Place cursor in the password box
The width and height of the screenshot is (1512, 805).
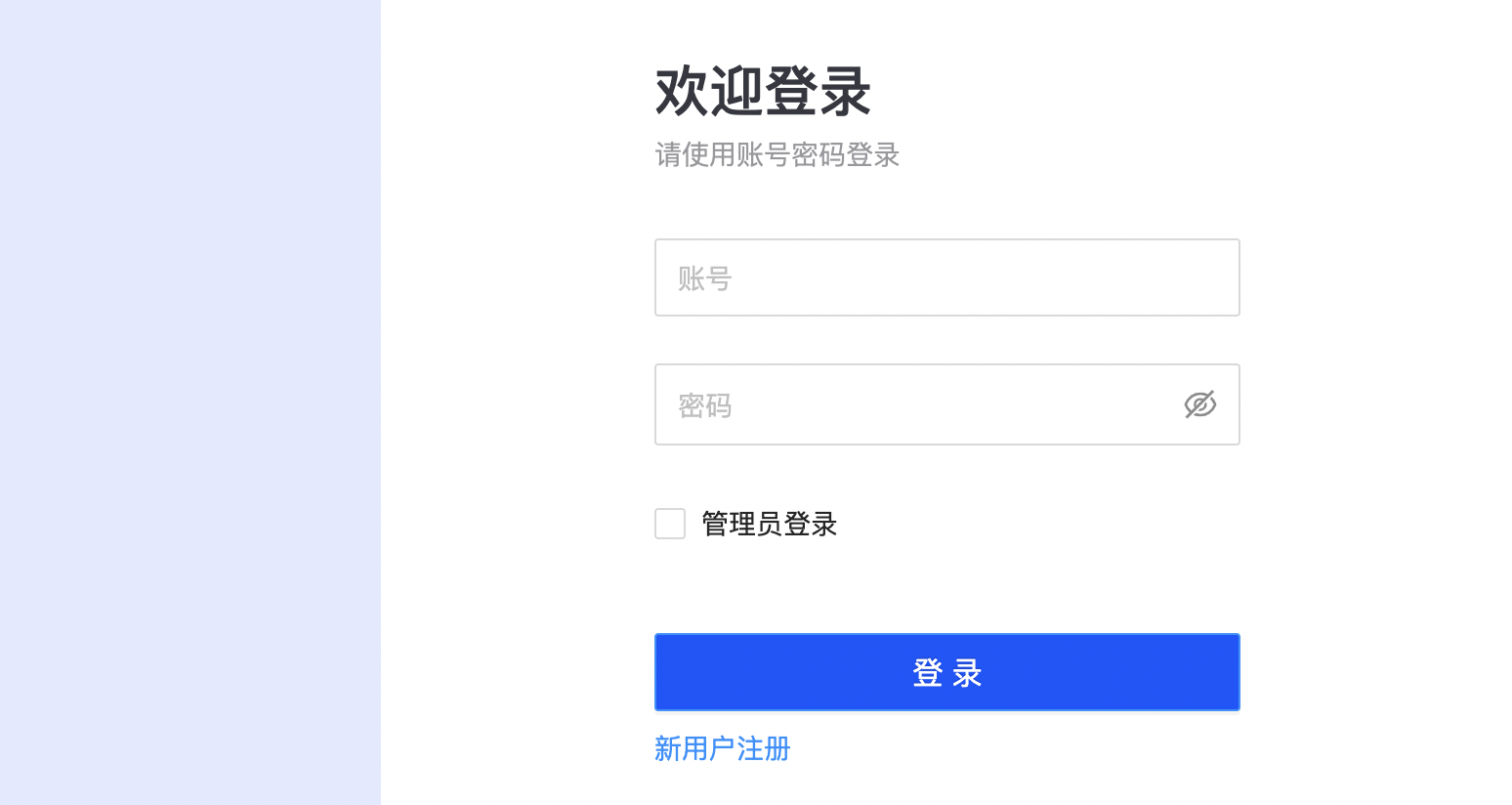[918, 404]
